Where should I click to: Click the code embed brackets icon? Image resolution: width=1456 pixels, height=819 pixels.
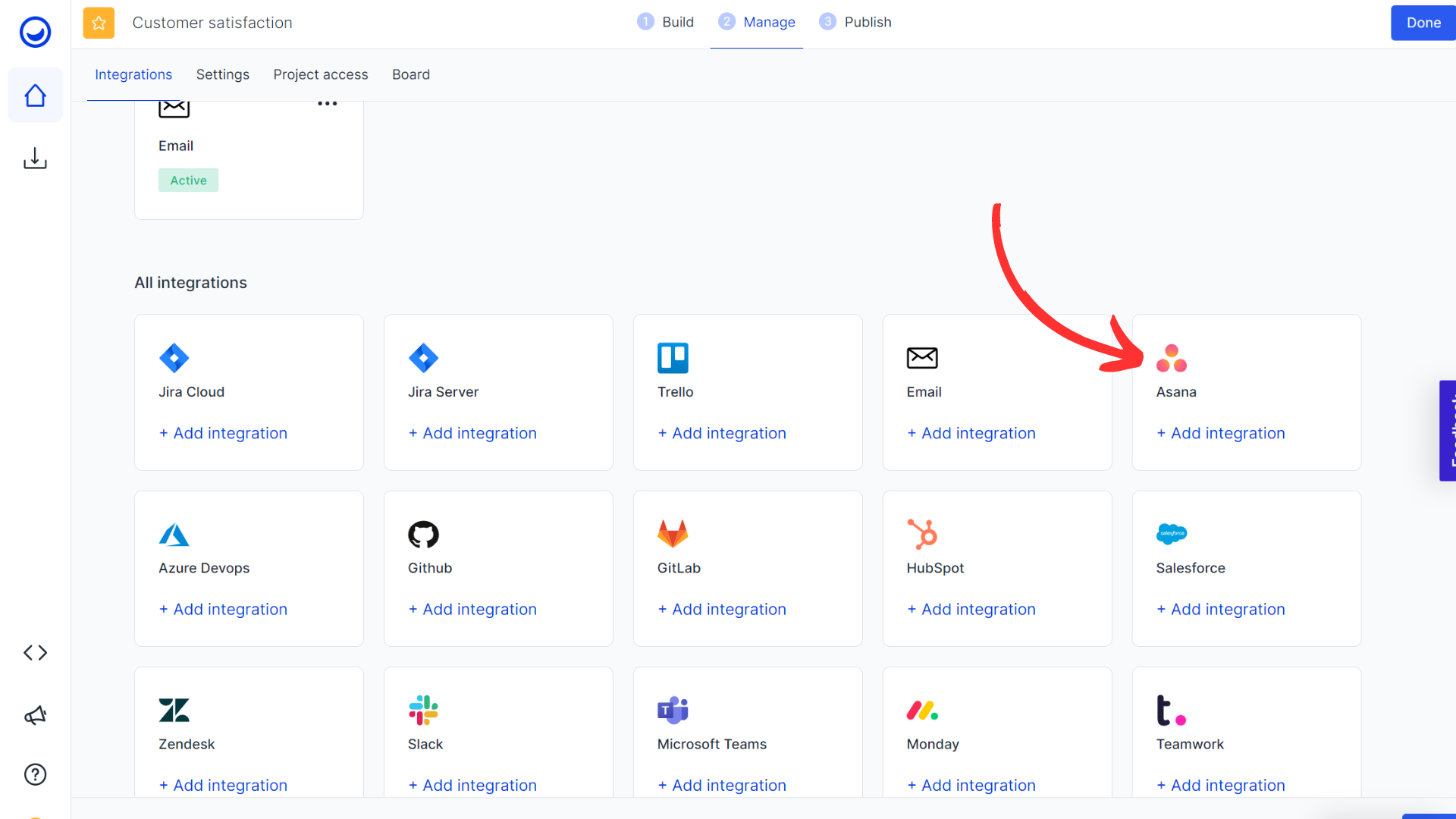(35, 653)
